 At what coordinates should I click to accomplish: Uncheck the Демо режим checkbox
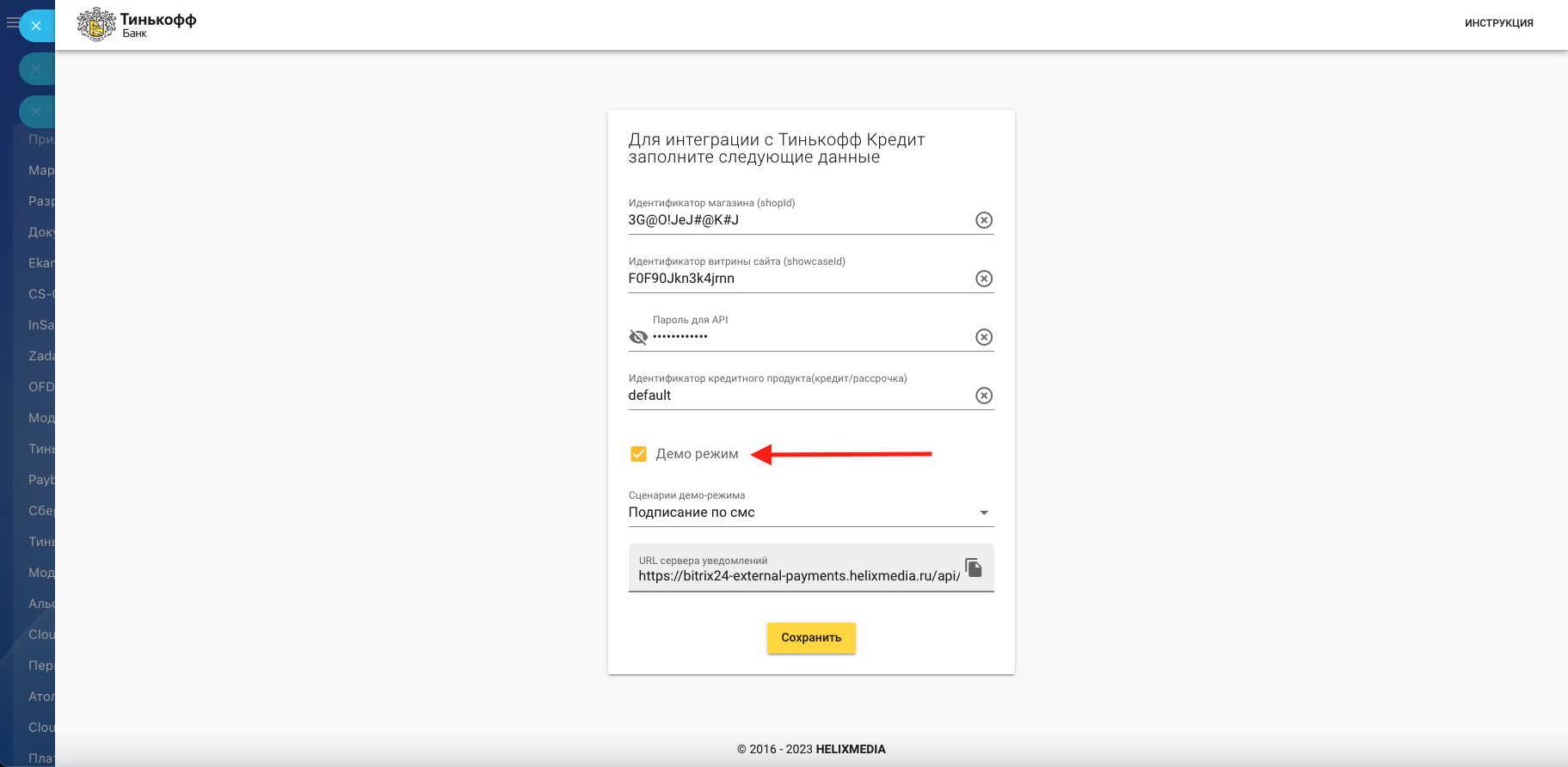[x=638, y=454]
